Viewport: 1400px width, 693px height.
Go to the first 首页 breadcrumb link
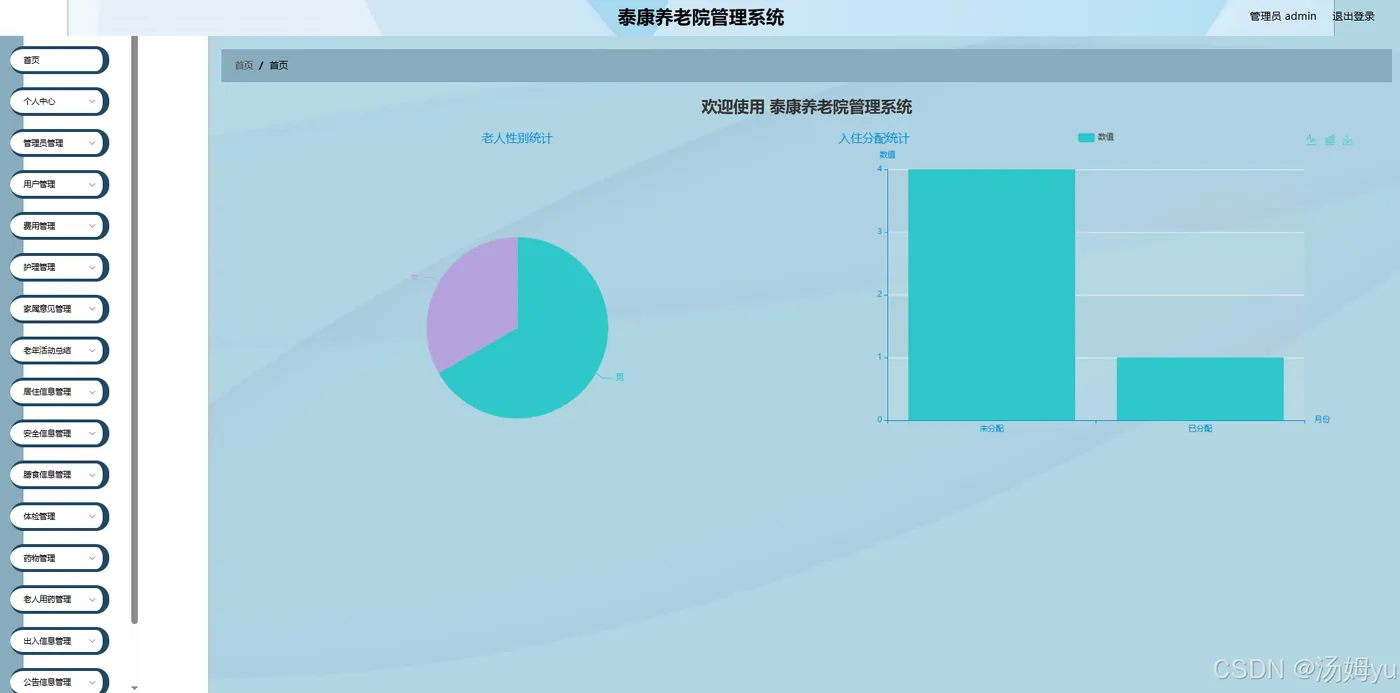[x=244, y=65]
